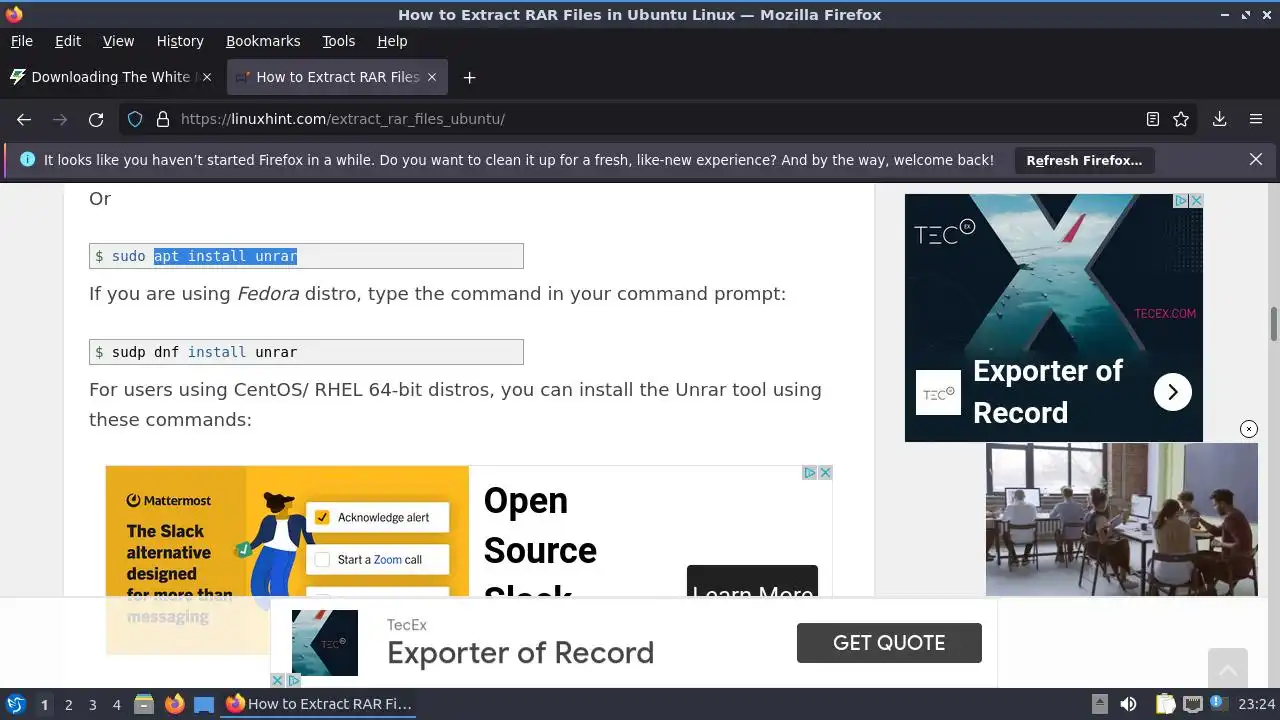Open the Tools menu

click(x=338, y=41)
